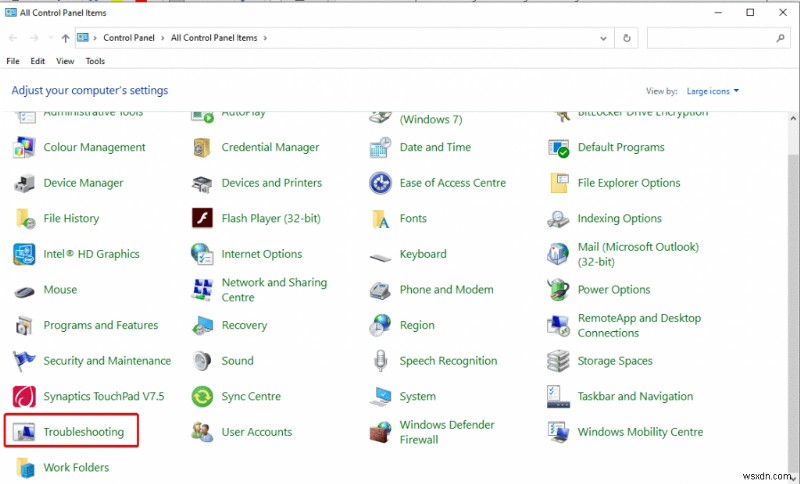The width and height of the screenshot is (800, 484).
Task: Click the Control Panel breadcrumb
Action: [x=129, y=38]
